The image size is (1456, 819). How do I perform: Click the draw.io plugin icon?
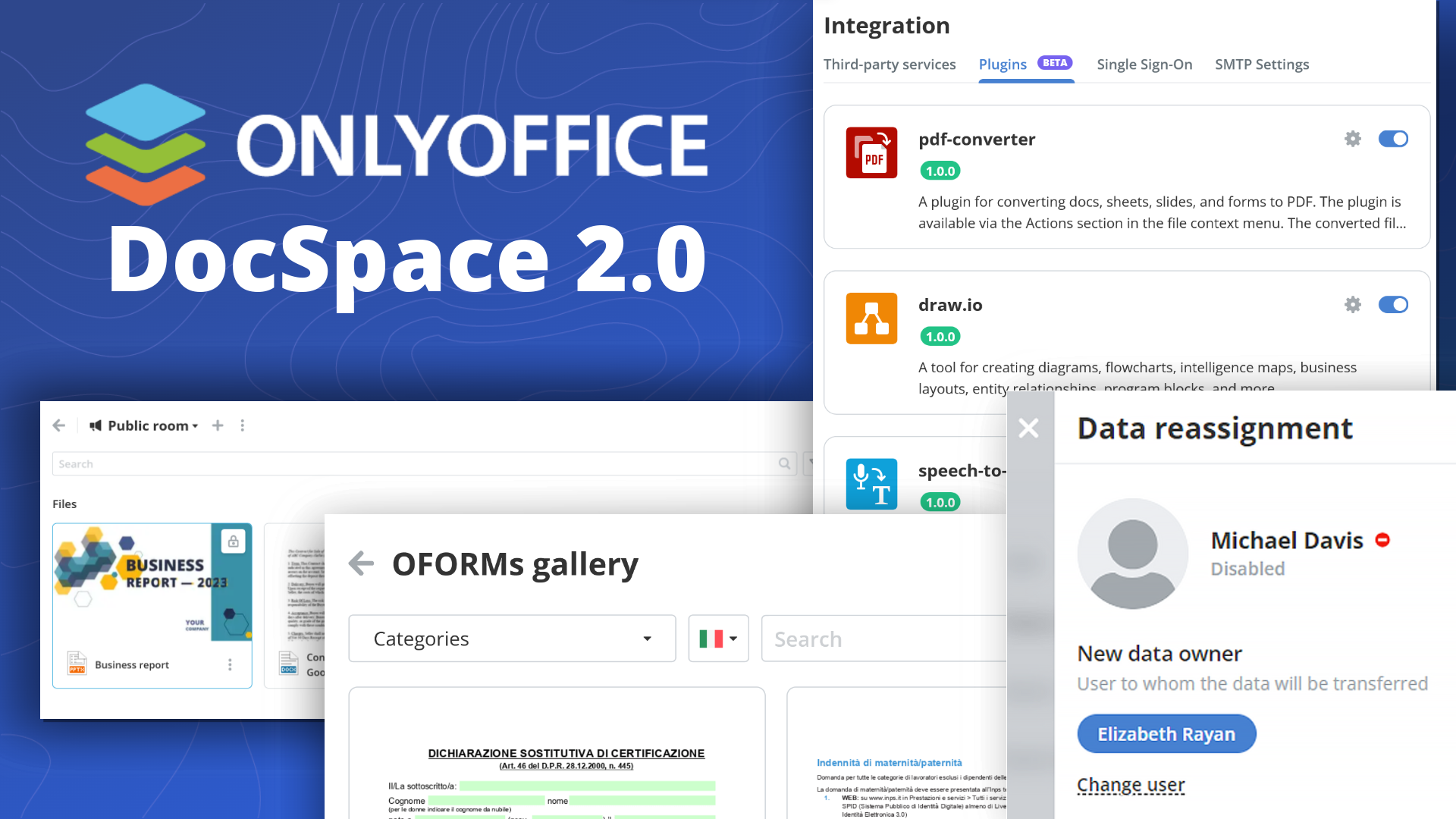coord(871,318)
